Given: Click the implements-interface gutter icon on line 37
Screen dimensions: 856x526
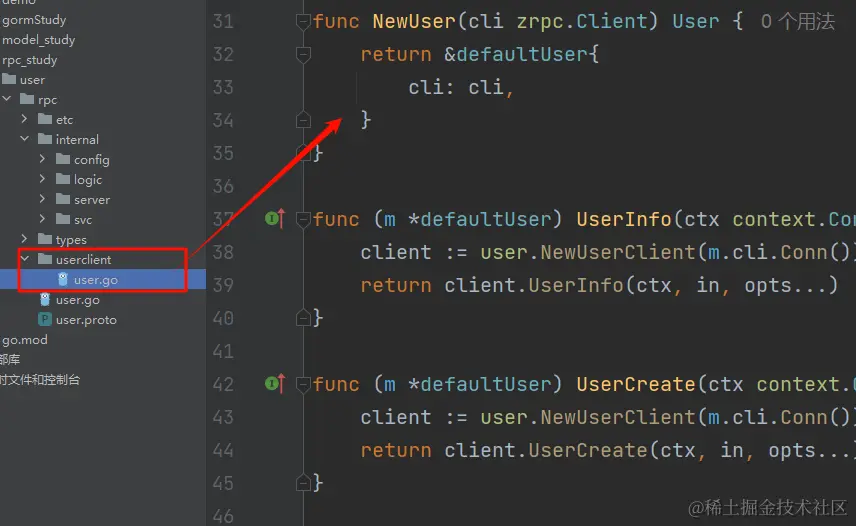Looking at the screenshot, I should (275, 219).
